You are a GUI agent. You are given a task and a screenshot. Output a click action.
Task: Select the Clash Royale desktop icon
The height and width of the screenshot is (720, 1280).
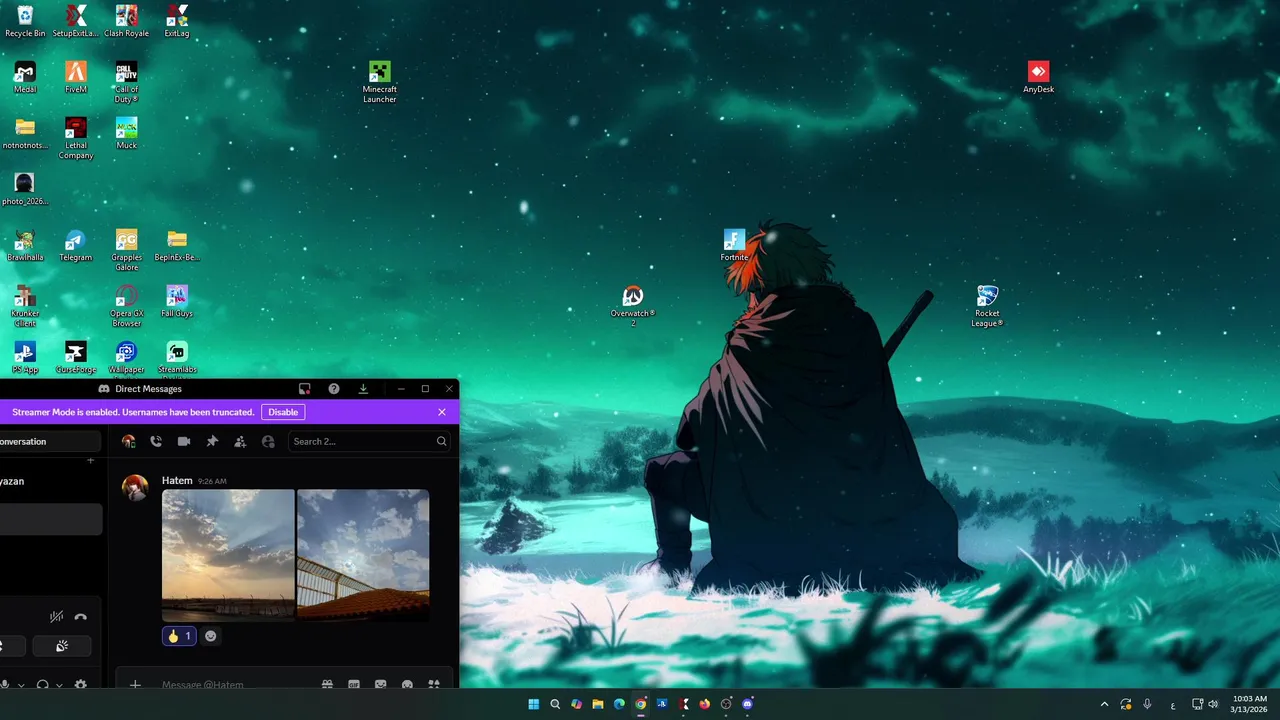[126, 21]
